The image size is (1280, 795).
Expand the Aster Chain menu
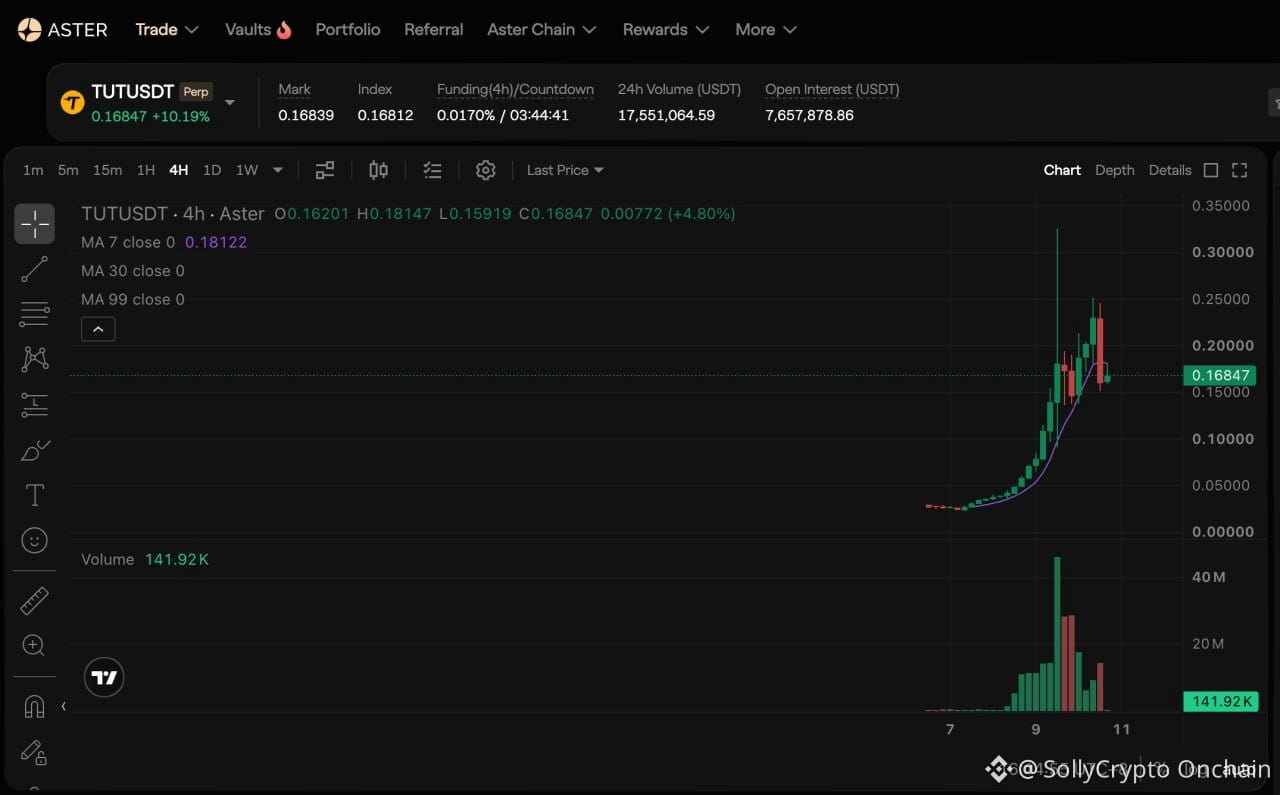pos(542,30)
